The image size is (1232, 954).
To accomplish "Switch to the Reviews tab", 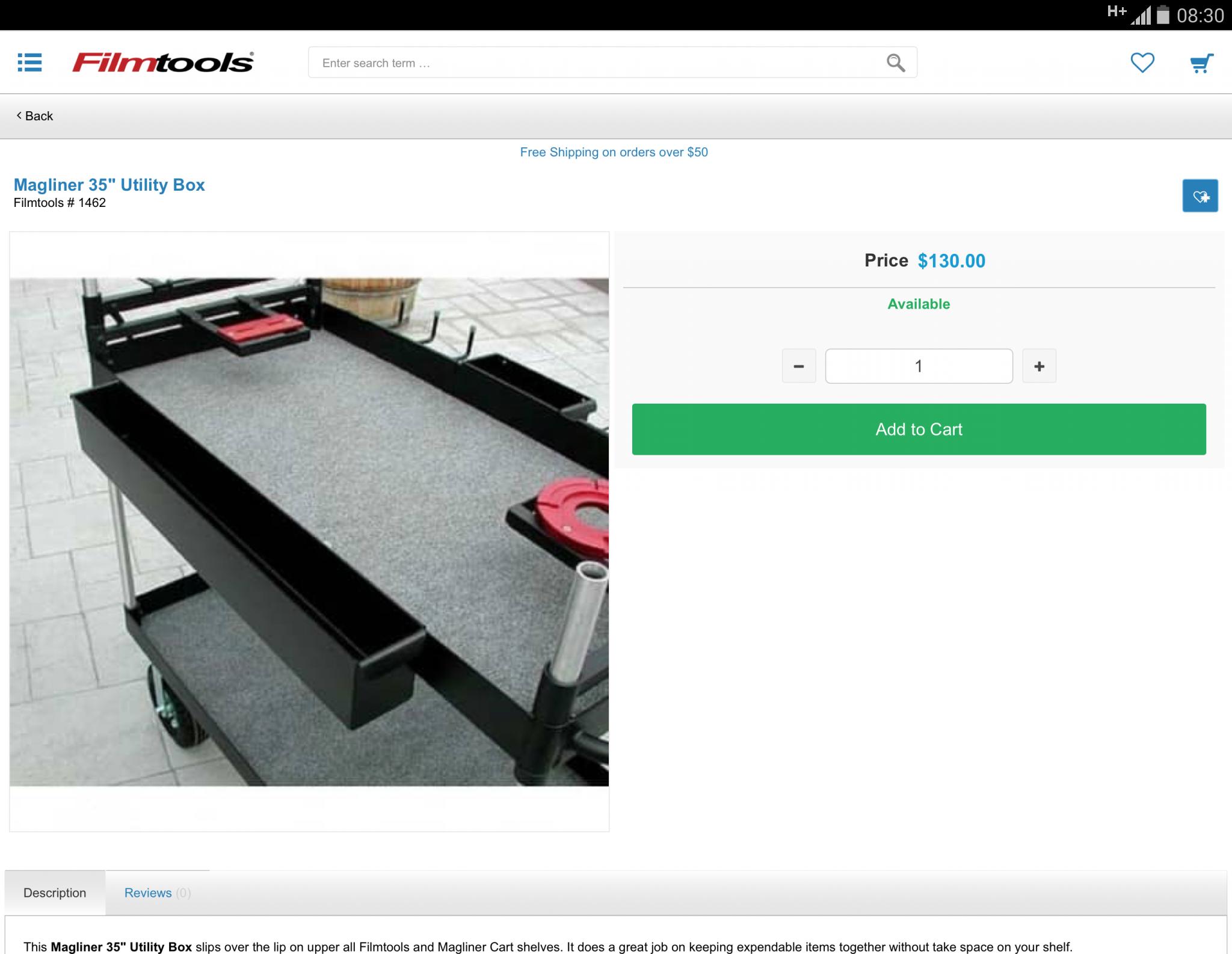I will (157, 893).
